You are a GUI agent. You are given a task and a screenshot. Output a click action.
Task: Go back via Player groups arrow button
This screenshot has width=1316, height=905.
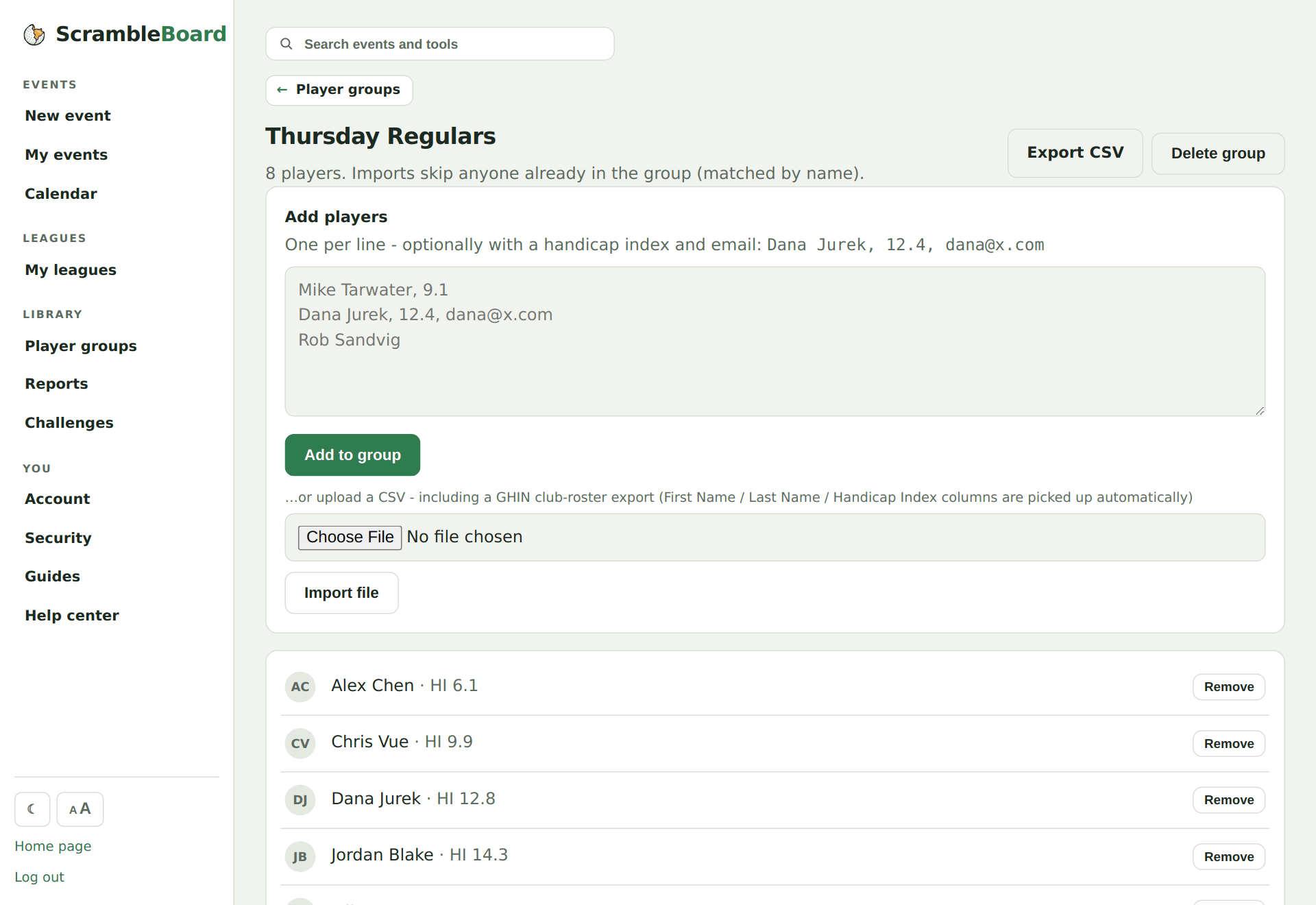pyautogui.click(x=339, y=90)
